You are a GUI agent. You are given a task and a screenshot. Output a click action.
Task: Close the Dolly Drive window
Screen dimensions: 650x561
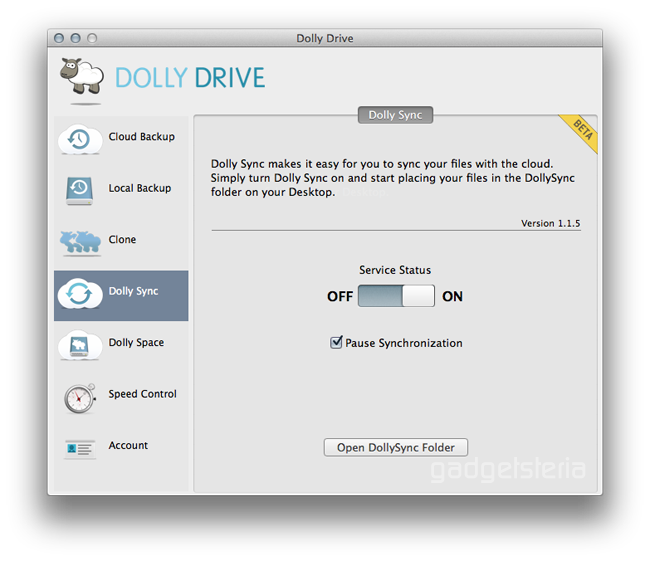(x=59, y=38)
